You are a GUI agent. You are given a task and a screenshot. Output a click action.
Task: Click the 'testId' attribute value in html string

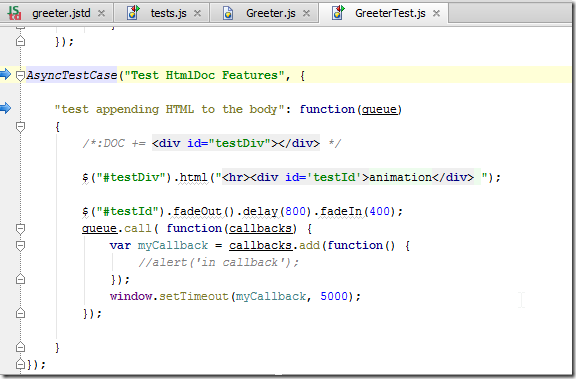(334, 177)
